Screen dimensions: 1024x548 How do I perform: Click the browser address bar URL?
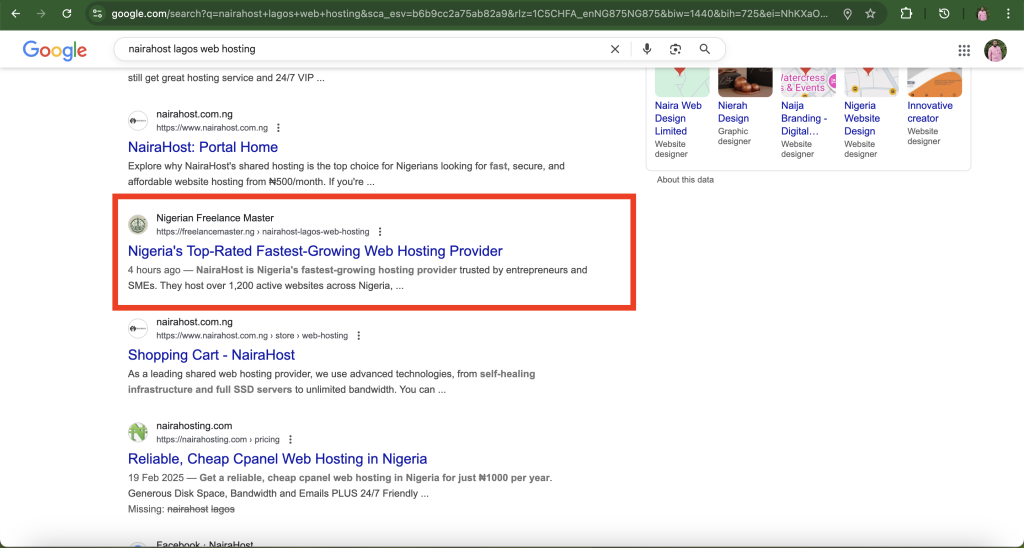click(x=470, y=14)
